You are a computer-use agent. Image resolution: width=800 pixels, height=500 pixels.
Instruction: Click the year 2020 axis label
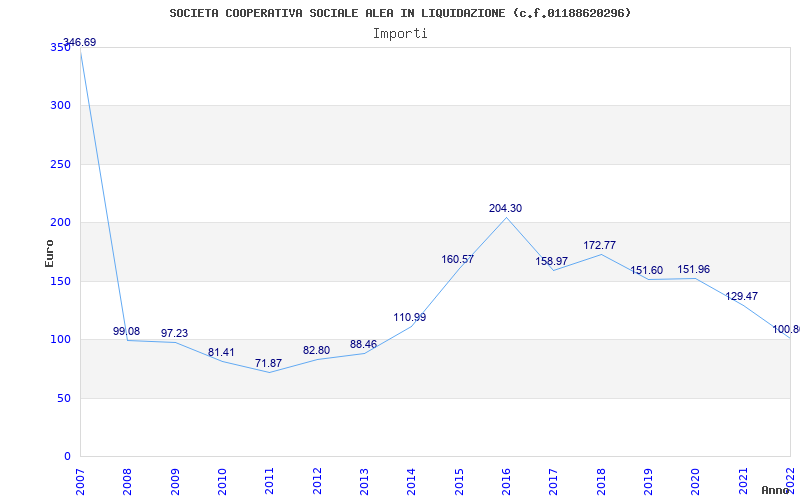695,482
